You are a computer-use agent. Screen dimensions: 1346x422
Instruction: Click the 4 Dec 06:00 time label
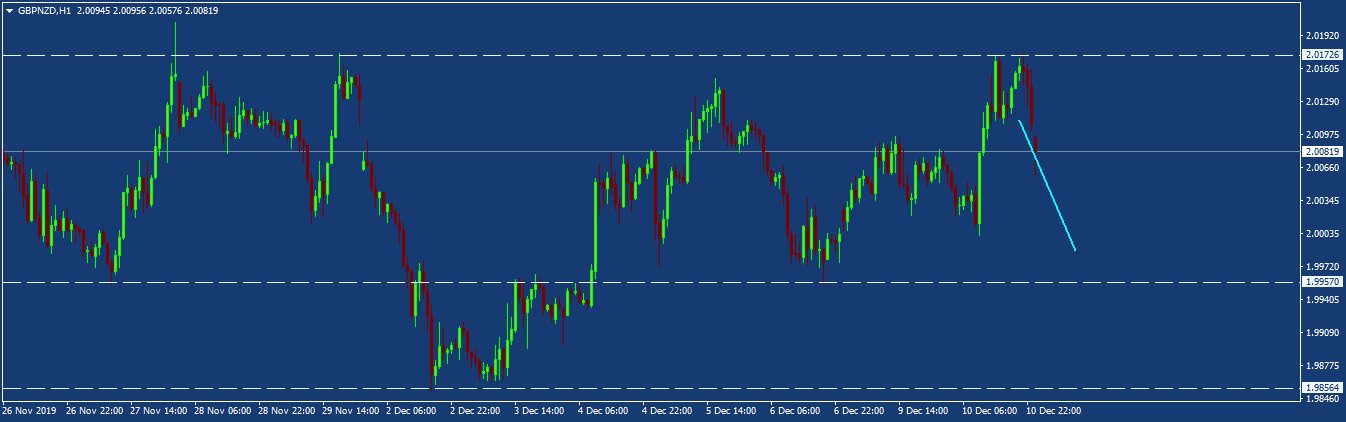603,411
